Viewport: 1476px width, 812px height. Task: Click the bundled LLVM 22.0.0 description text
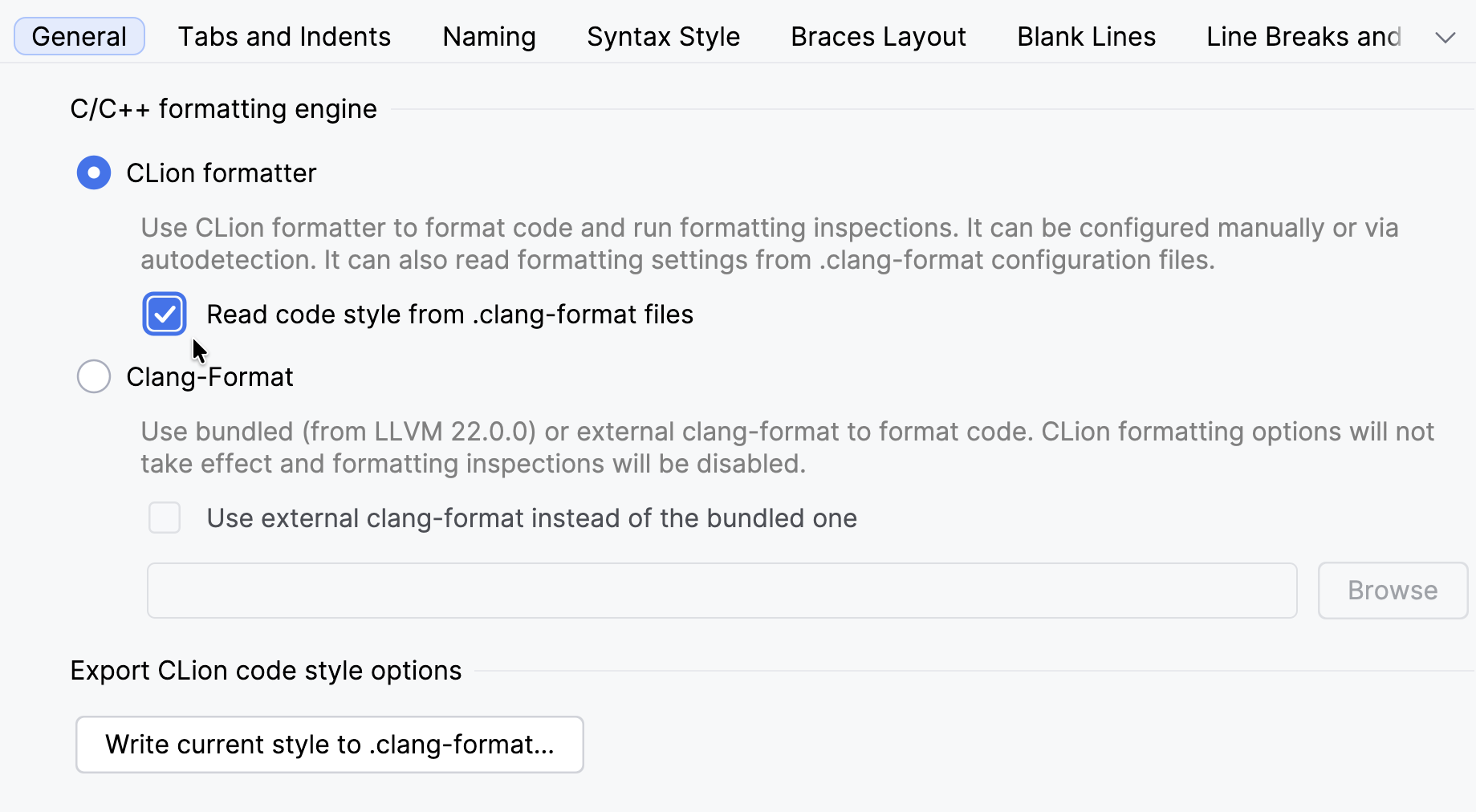(787, 448)
